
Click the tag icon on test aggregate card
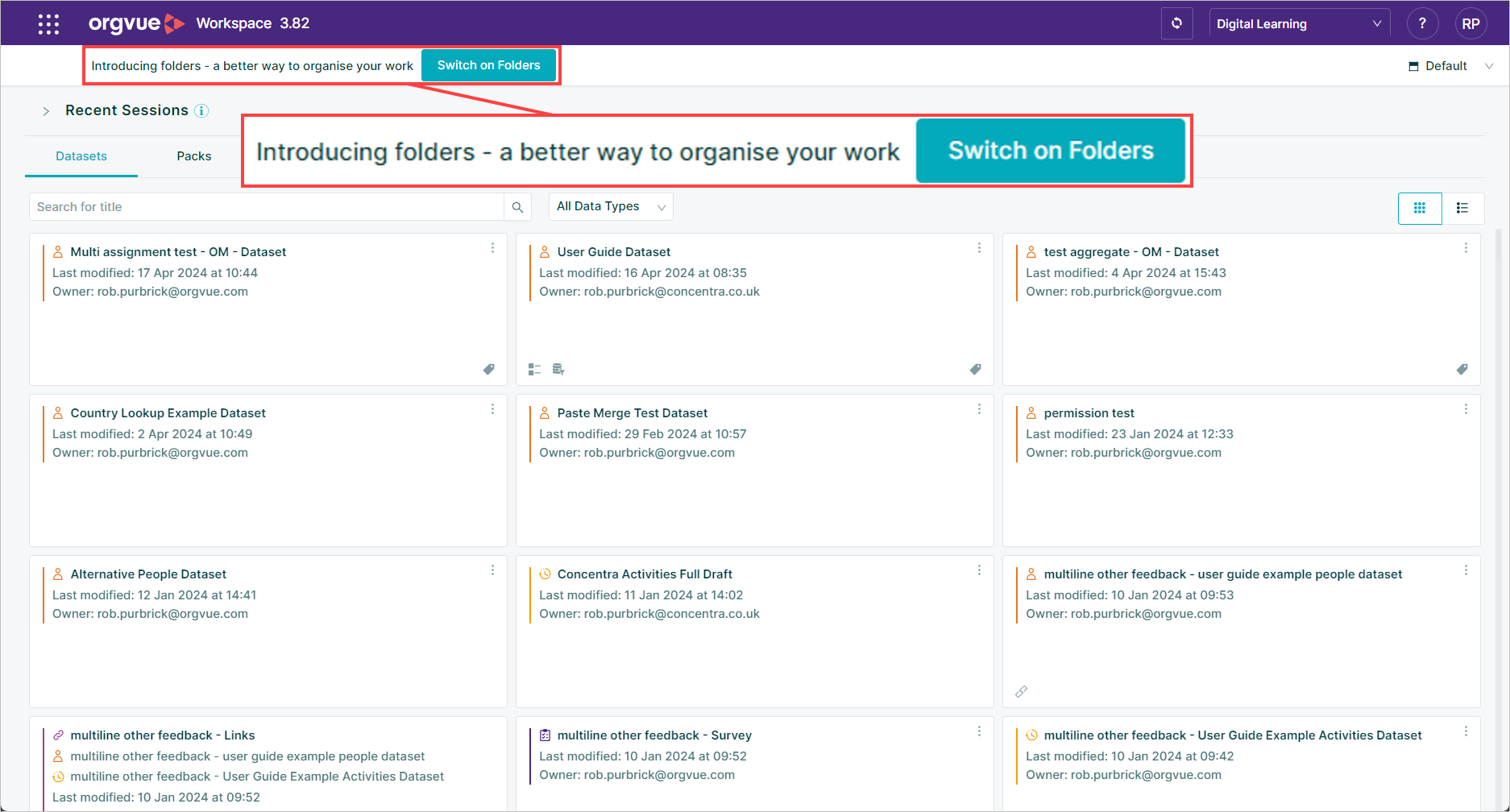click(1462, 369)
